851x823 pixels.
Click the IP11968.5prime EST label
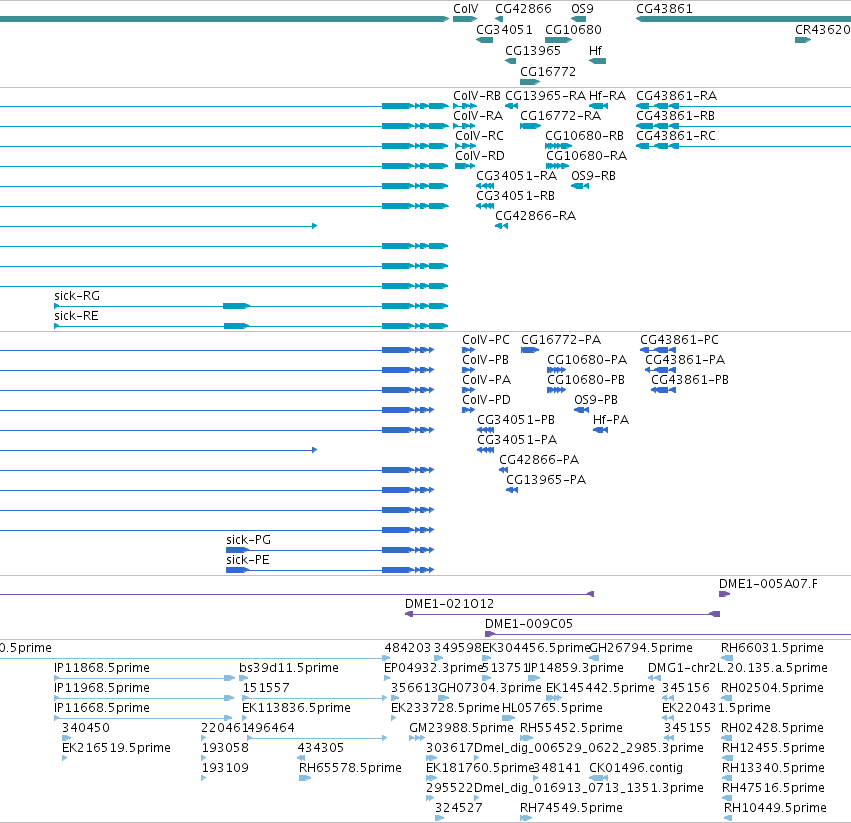point(101,688)
